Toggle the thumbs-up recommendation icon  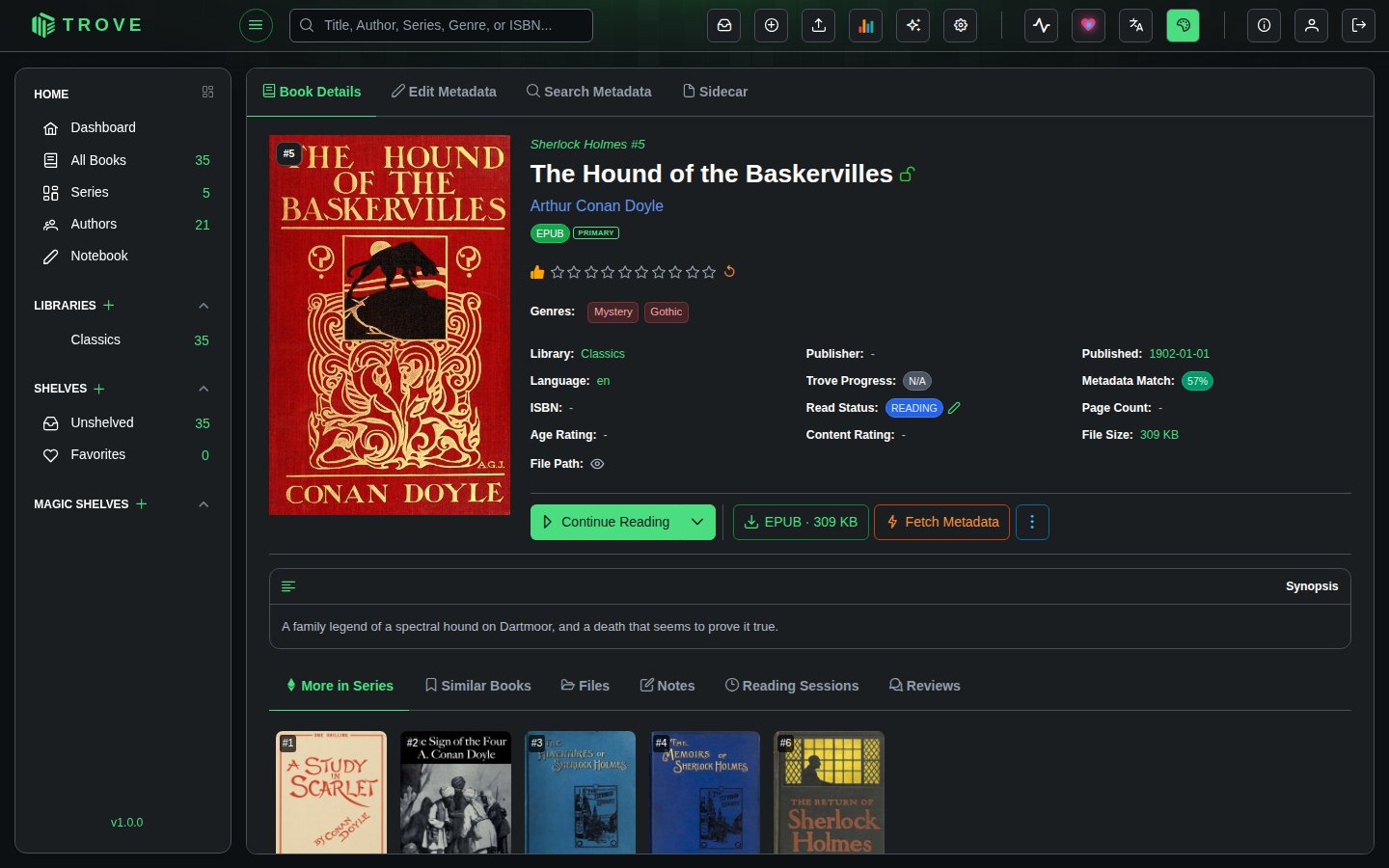(x=537, y=272)
